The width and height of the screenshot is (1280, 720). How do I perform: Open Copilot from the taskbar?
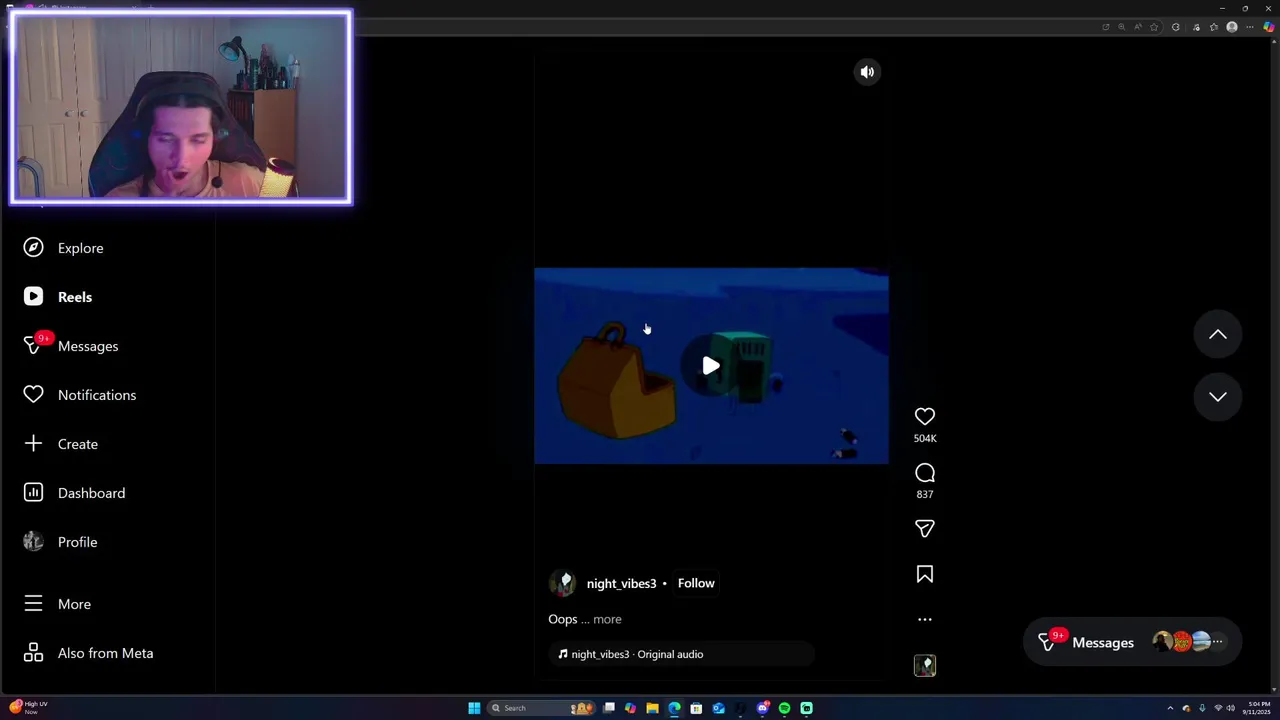pyautogui.click(x=630, y=708)
